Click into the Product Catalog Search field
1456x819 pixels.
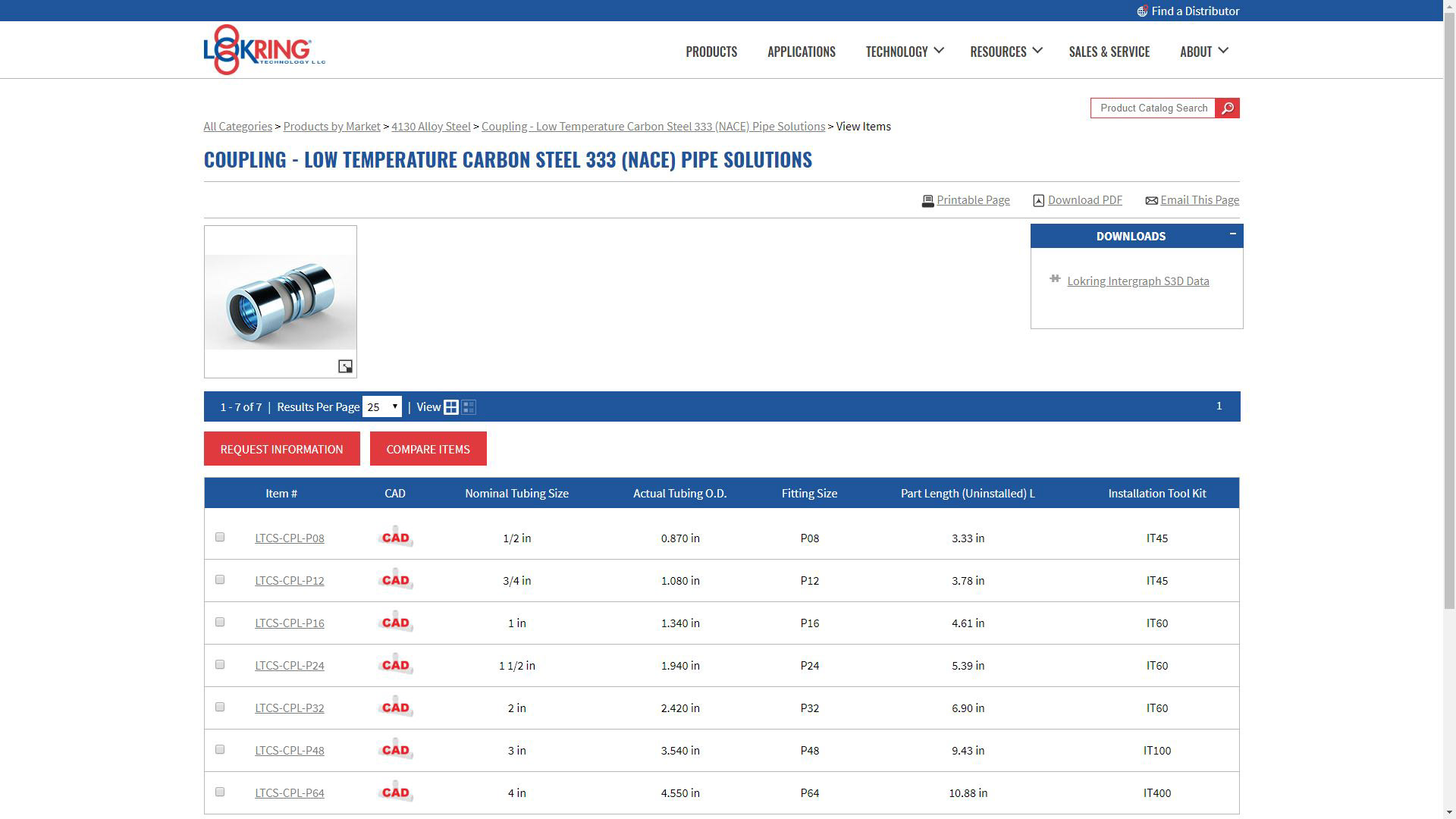[1153, 108]
